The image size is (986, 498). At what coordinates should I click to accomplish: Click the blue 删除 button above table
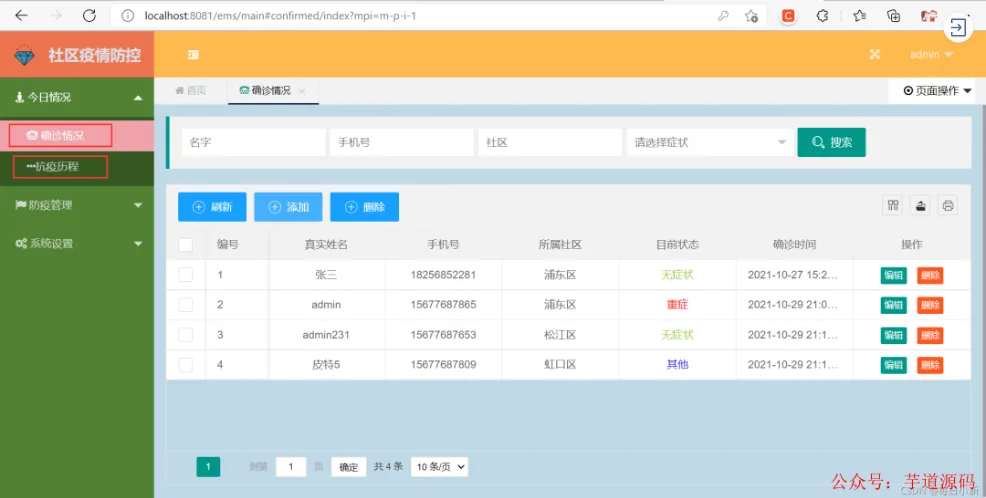[x=364, y=207]
